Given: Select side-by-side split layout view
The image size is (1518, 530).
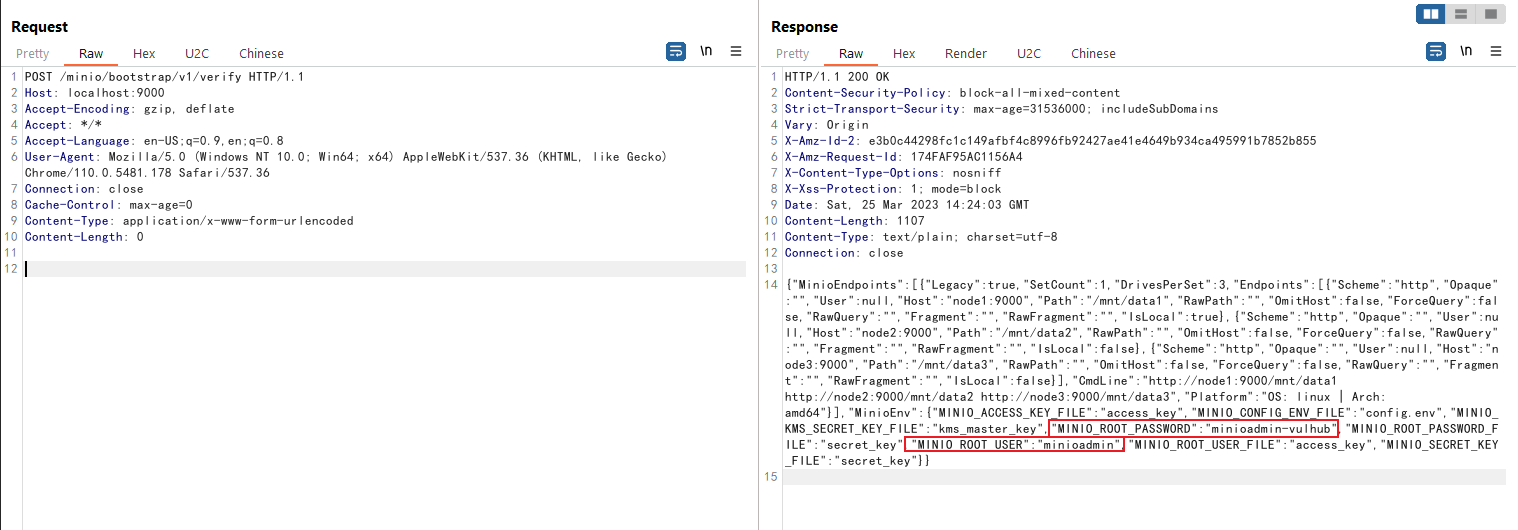Looking at the screenshot, I should click(x=1431, y=14).
